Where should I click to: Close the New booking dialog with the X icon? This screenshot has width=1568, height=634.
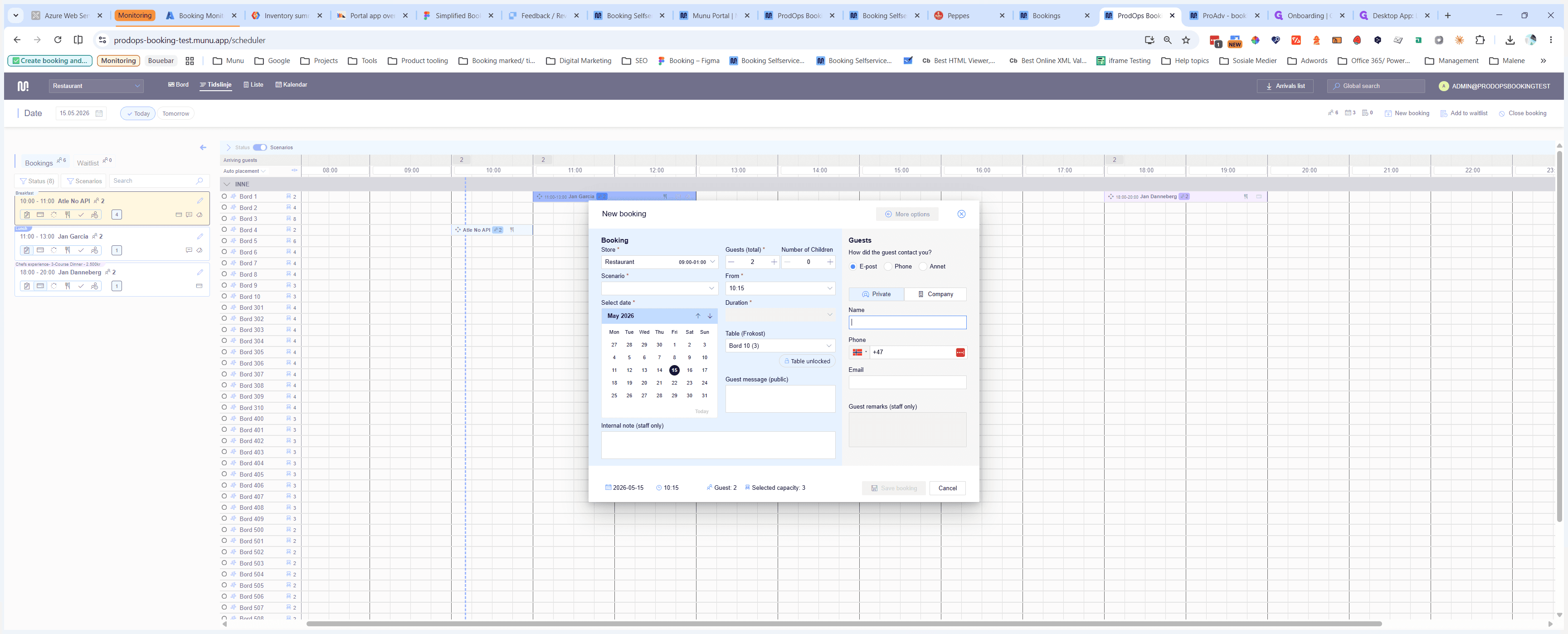point(961,214)
